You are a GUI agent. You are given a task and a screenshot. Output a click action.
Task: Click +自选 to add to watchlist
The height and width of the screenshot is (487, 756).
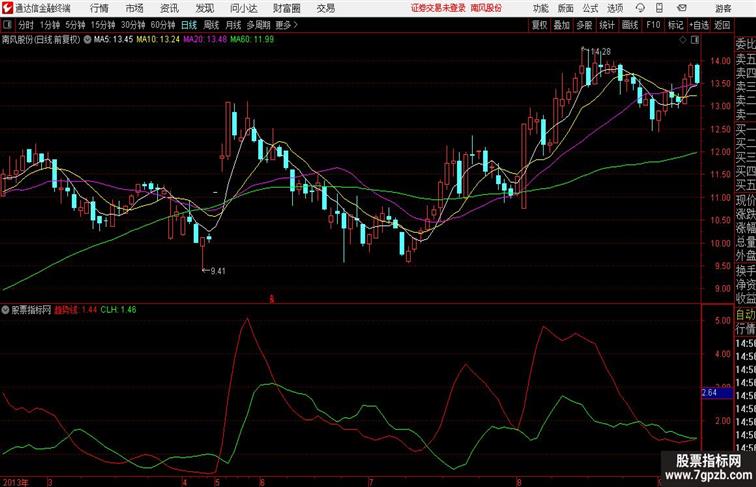pos(699,25)
